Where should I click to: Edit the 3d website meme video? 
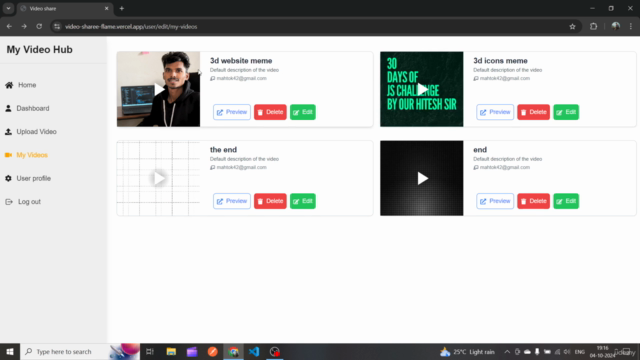point(302,112)
